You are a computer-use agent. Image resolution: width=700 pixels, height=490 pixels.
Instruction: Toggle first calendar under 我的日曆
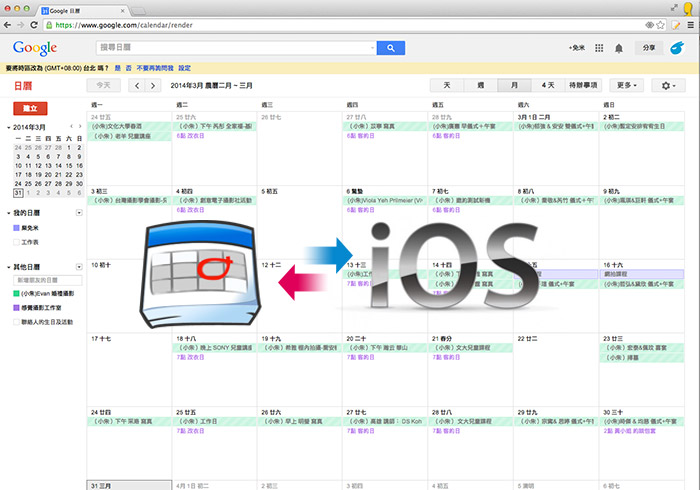click(x=17, y=228)
